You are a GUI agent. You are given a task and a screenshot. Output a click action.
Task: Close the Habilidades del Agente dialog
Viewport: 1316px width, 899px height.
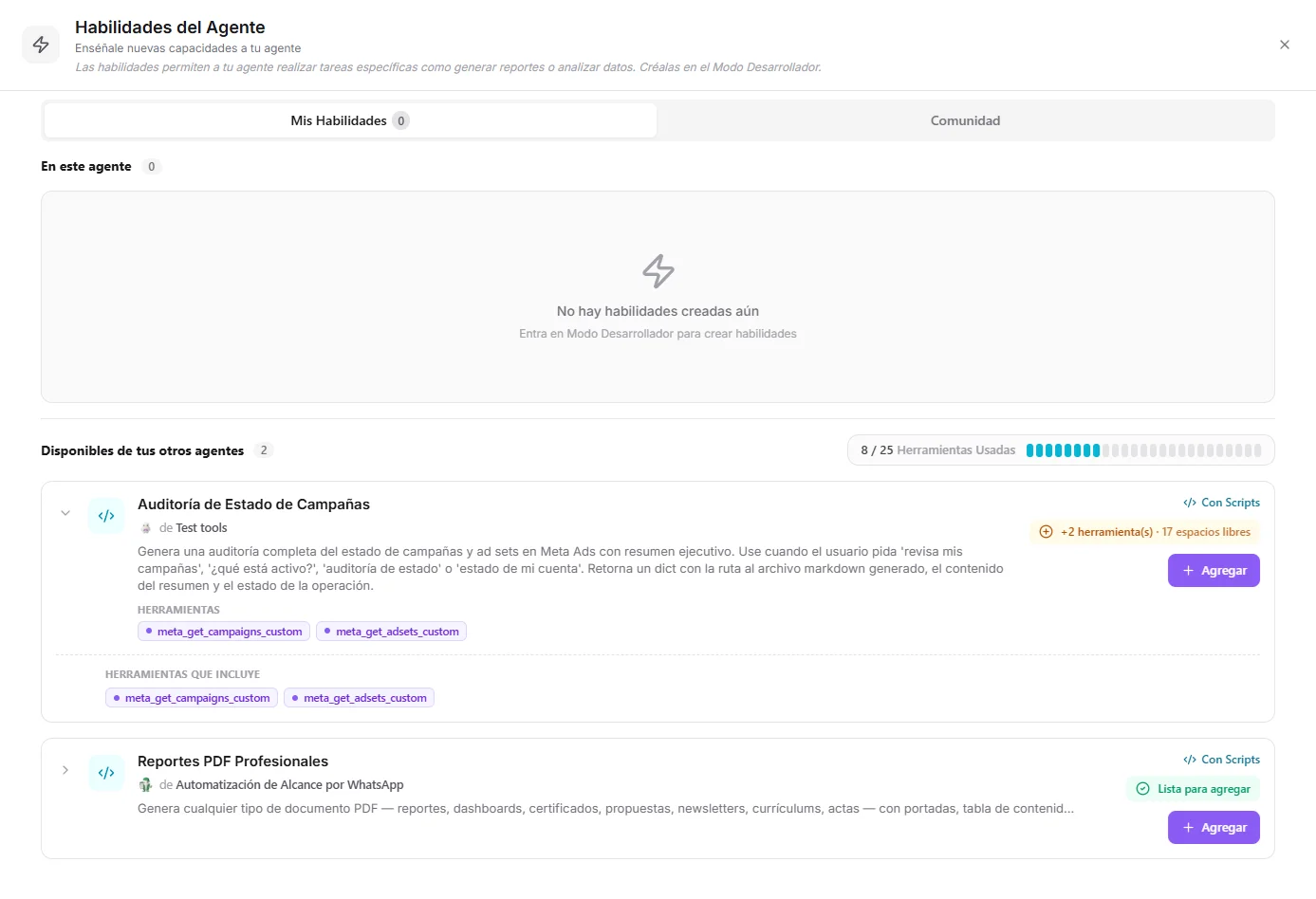click(x=1285, y=45)
